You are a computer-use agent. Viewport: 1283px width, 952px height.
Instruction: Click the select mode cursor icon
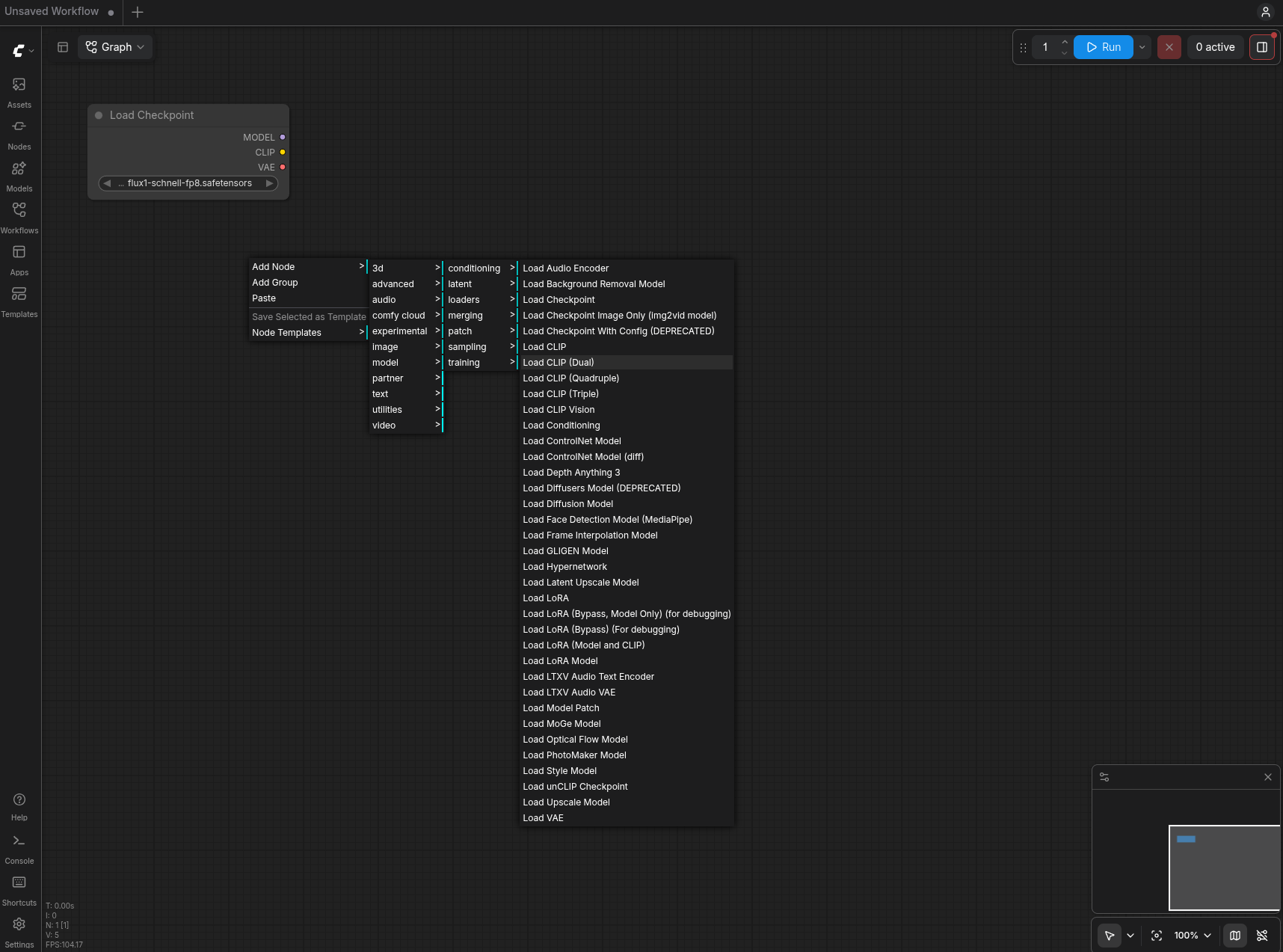point(1110,936)
